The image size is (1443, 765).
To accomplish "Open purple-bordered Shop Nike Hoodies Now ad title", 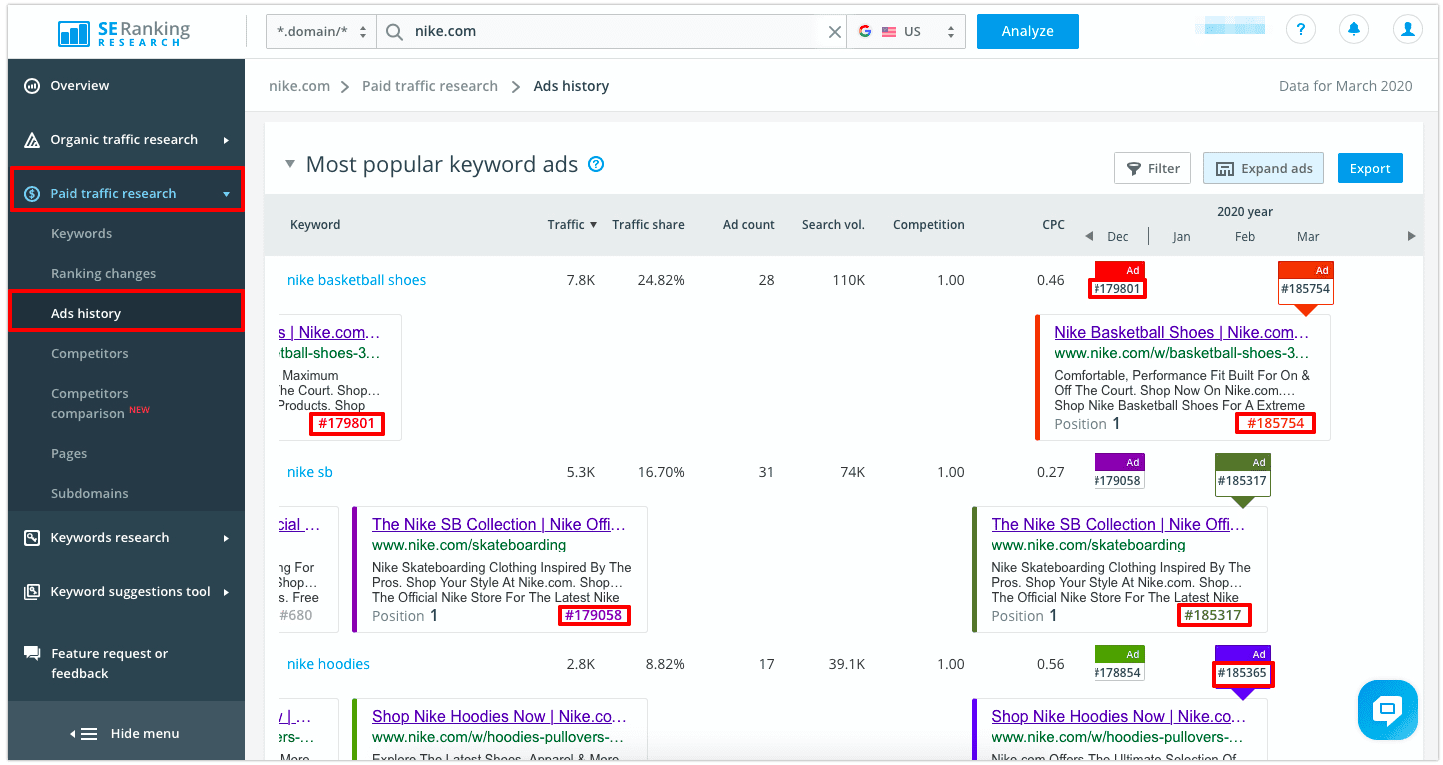I will pyautogui.click(x=1118, y=717).
